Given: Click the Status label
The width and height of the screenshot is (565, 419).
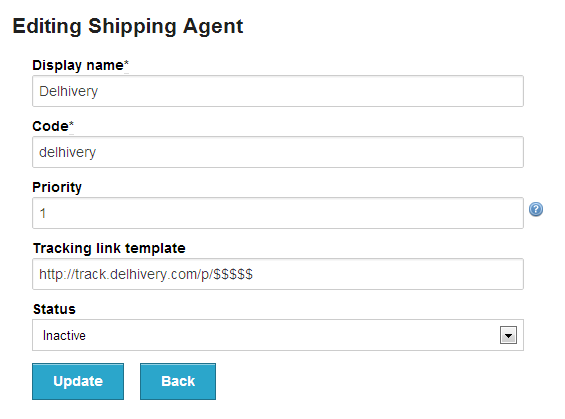Looking at the screenshot, I should 54,309.
